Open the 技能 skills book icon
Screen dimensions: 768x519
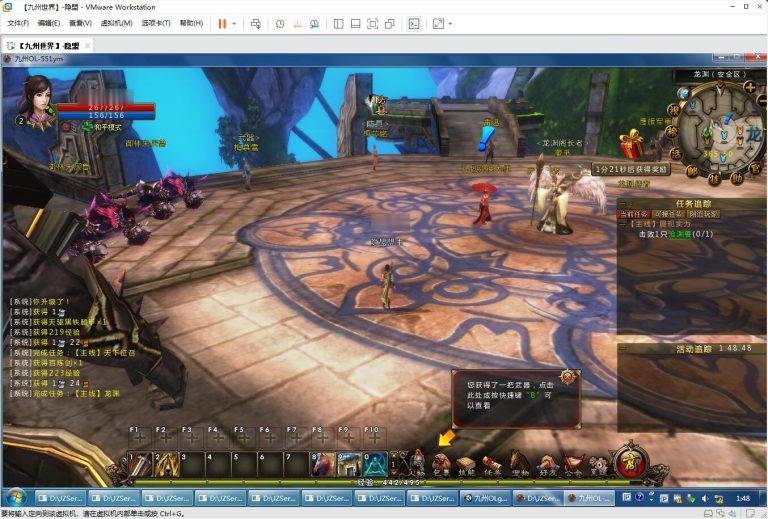(467, 465)
